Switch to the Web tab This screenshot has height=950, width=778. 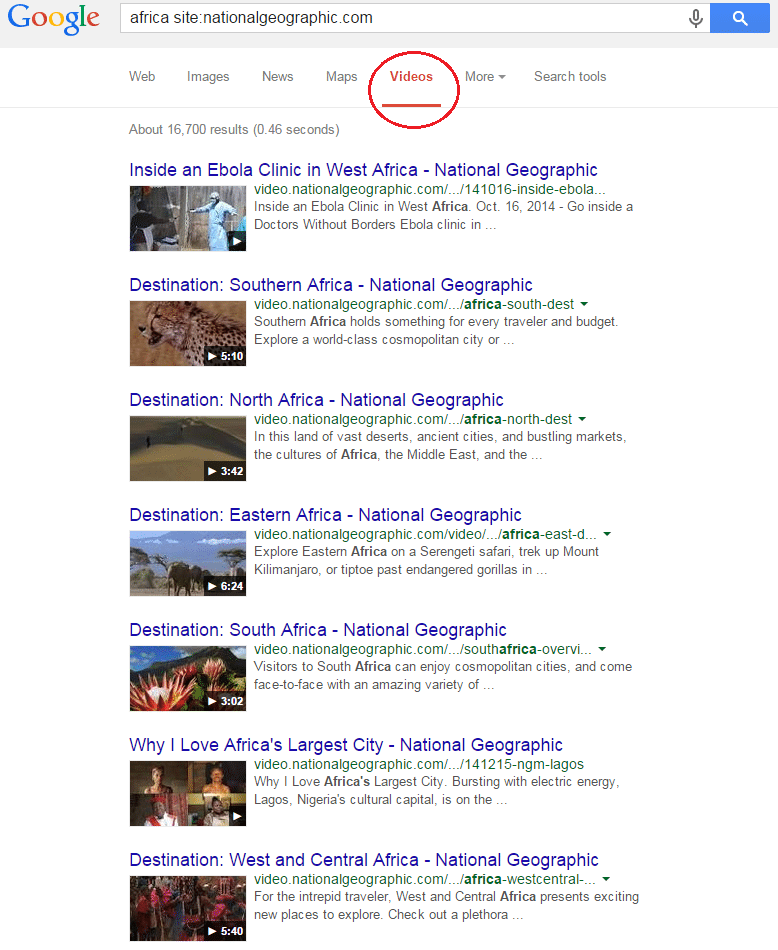click(142, 77)
